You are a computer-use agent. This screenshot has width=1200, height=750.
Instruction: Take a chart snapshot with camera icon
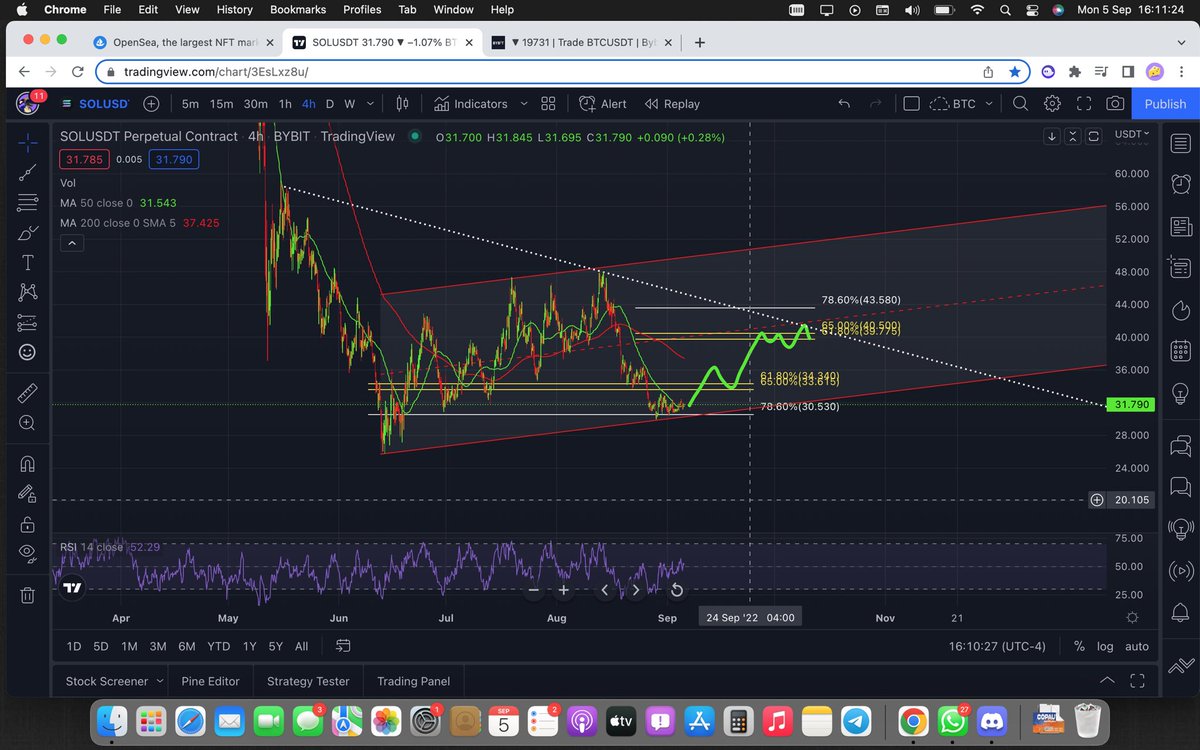pos(1114,103)
